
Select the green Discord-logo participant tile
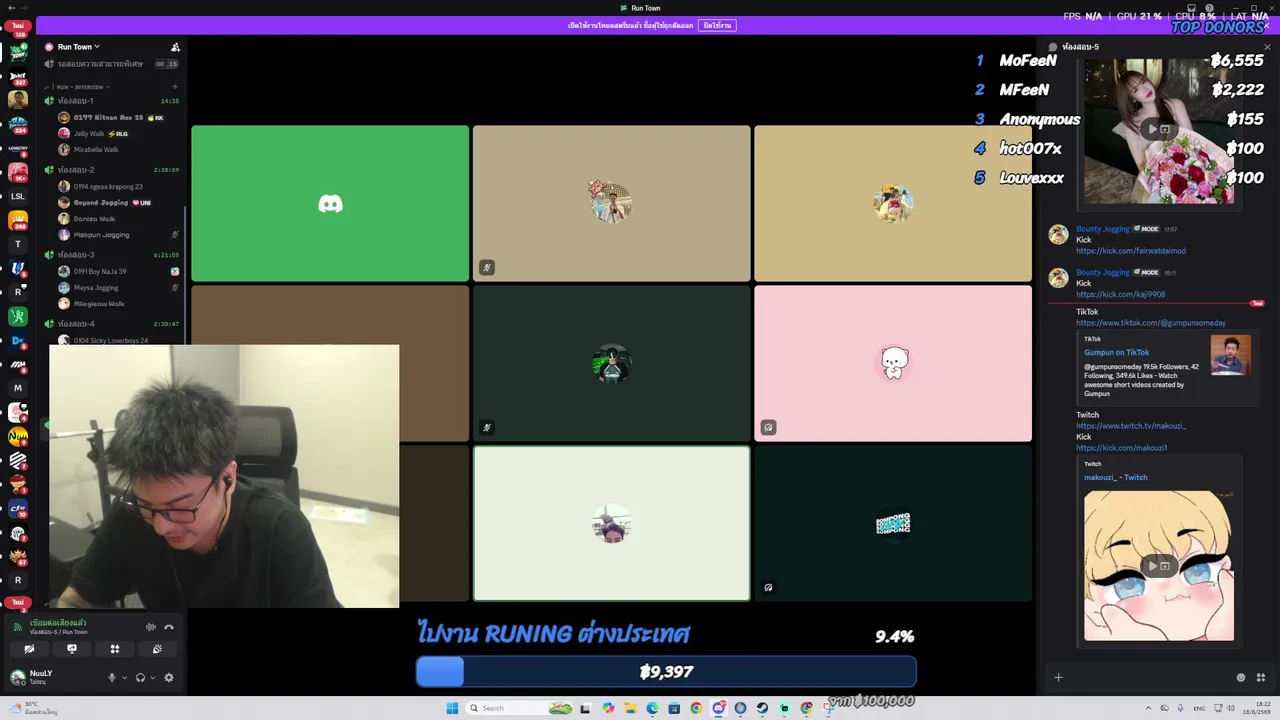click(x=330, y=203)
